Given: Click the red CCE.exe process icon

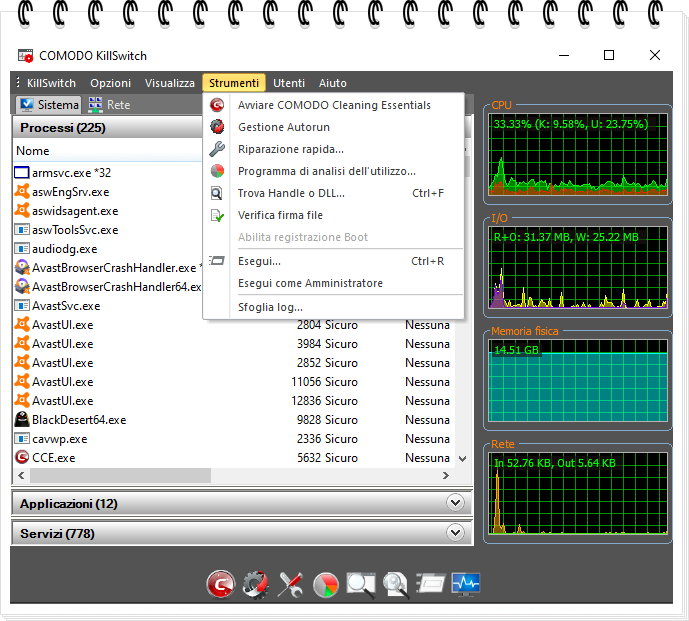Looking at the screenshot, I should click(22, 458).
